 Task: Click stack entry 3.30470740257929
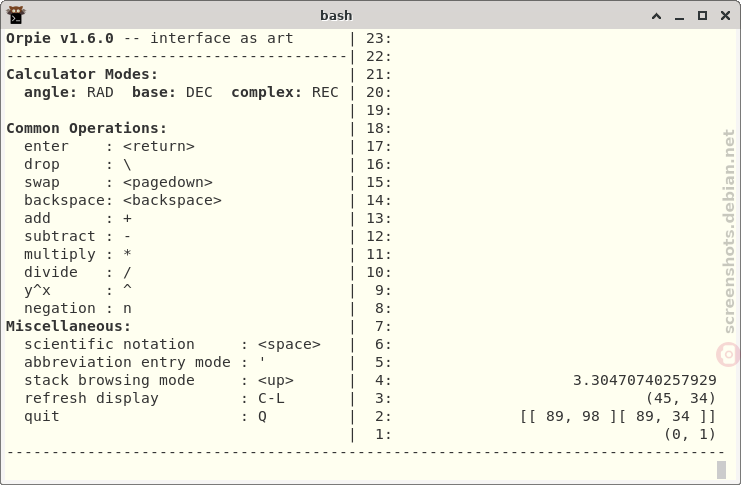click(x=645, y=380)
